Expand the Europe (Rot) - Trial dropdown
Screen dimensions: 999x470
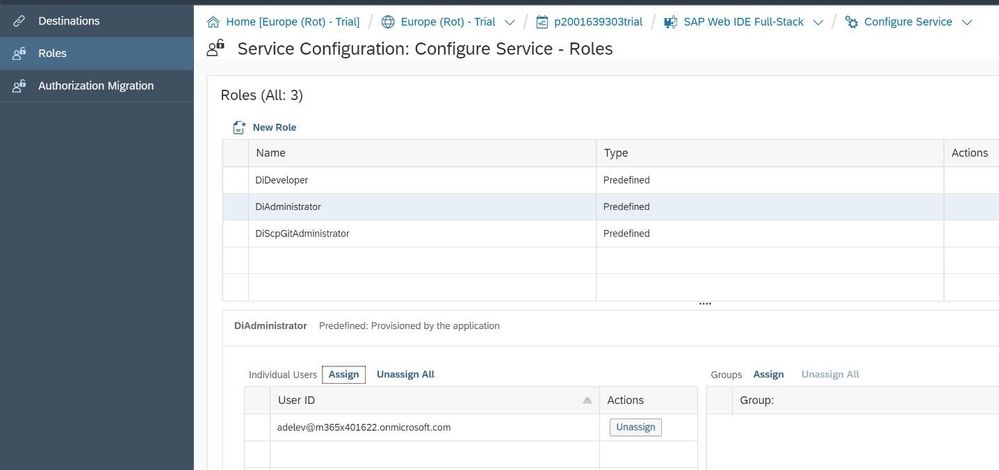click(511, 22)
